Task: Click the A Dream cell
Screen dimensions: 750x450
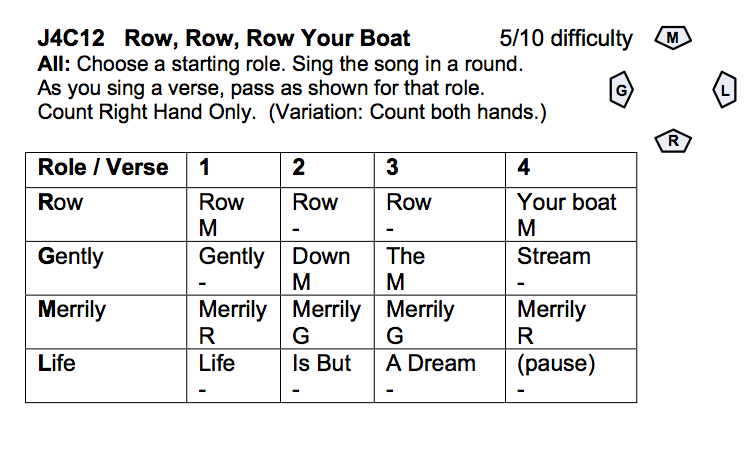Action: pyautogui.click(x=440, y=375)
